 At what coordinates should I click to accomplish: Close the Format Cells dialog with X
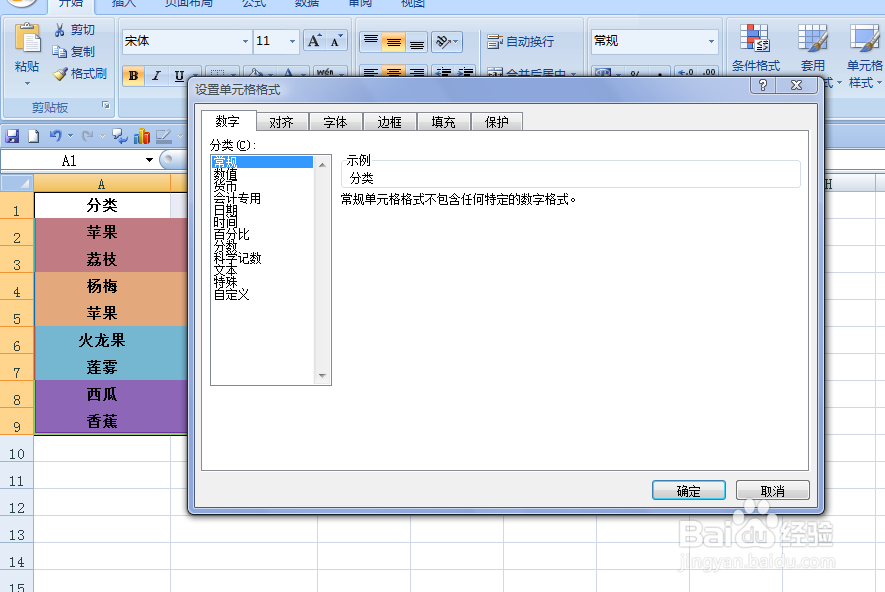[x=796, y=85]
